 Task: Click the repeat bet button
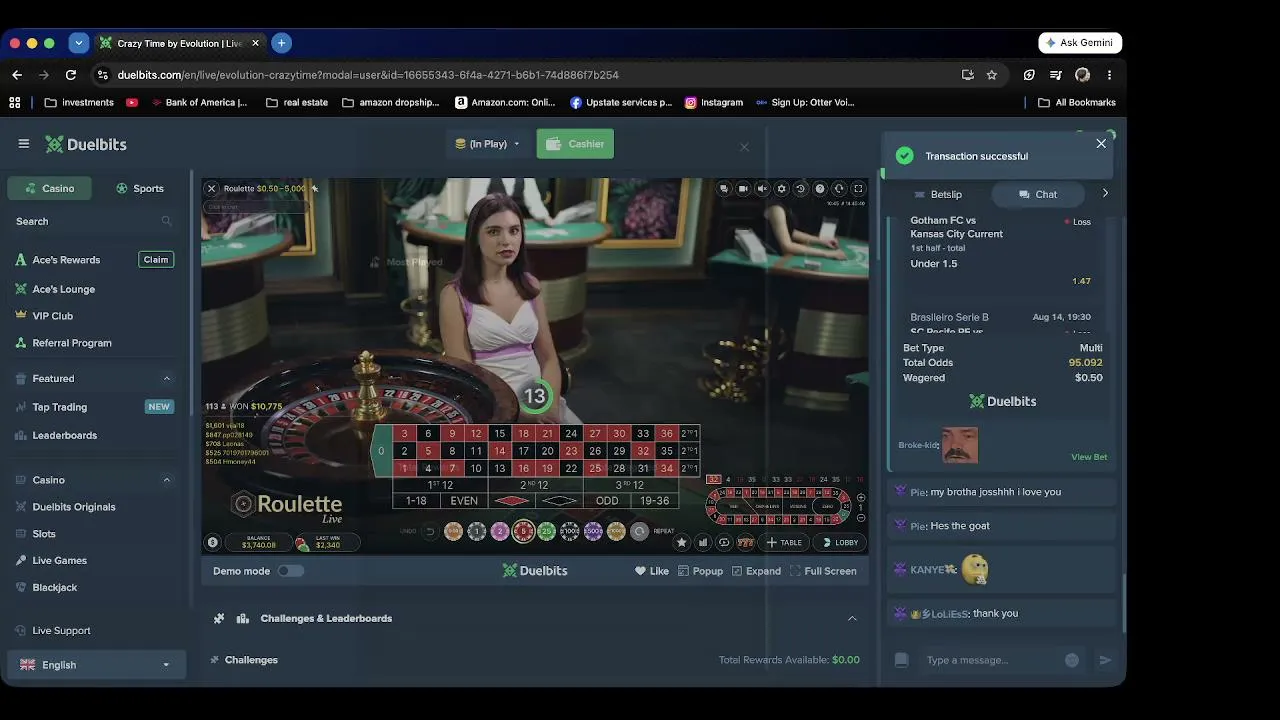(x=640, y=531)
